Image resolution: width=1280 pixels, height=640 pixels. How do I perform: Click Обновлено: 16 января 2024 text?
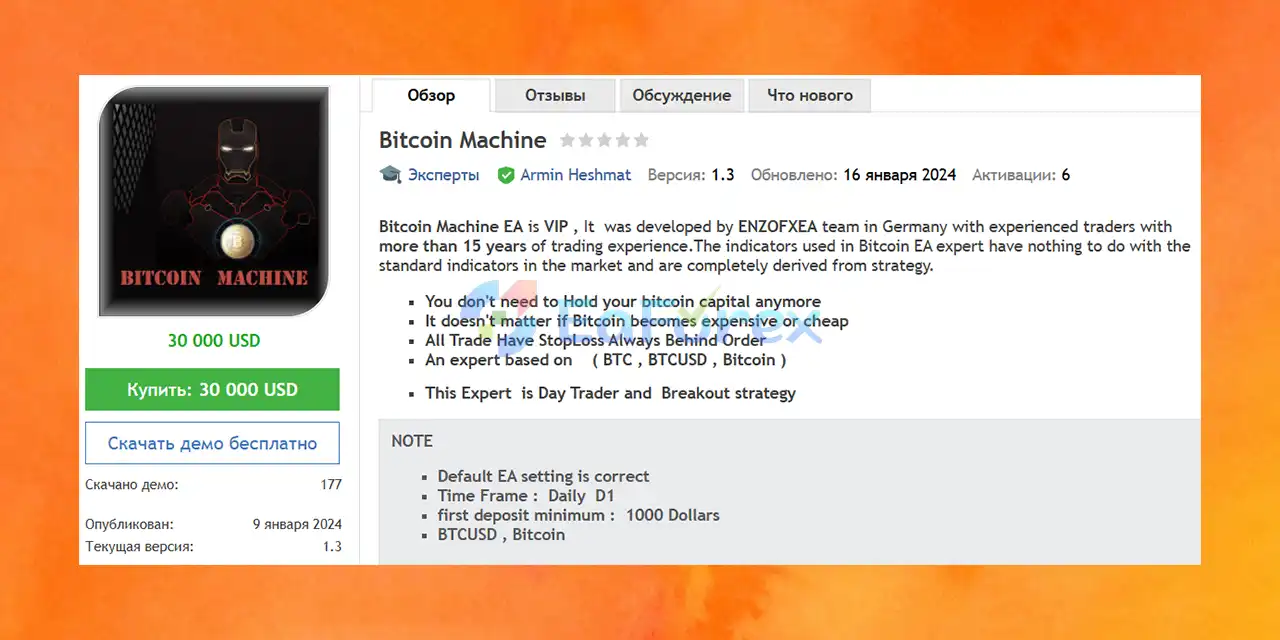pos(853,175)
